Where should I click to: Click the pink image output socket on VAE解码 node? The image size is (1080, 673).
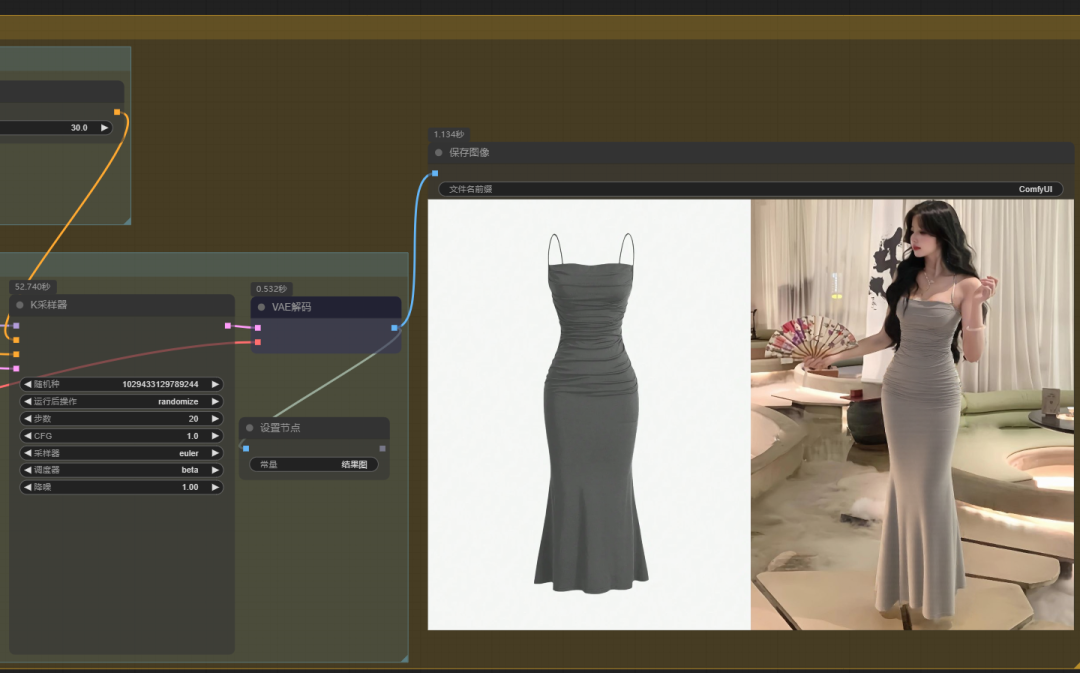tap(395, 327)
